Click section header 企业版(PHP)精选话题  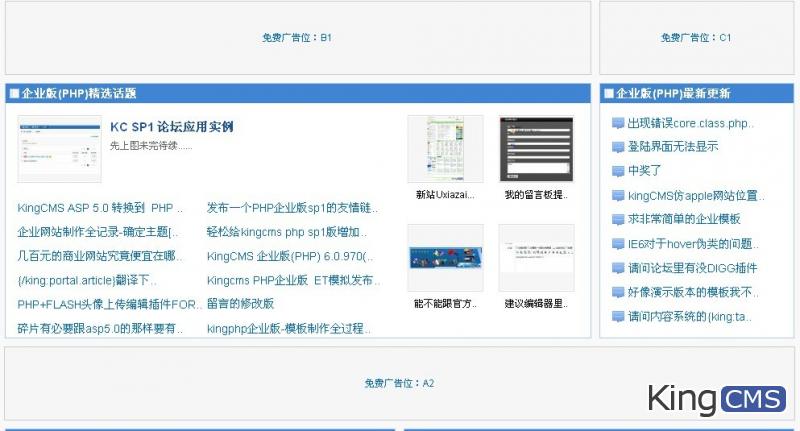298,93
